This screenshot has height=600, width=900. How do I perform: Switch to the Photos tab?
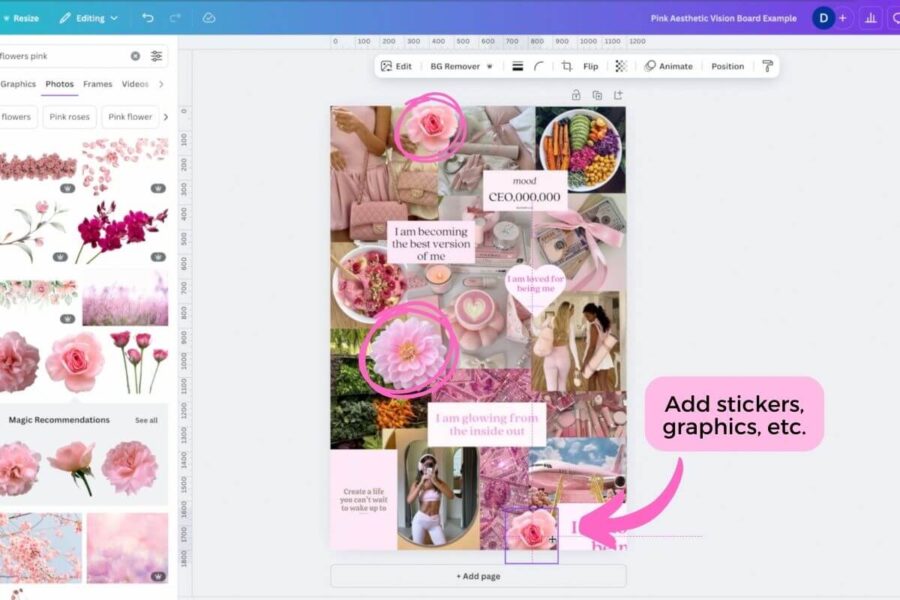point(60,84)
